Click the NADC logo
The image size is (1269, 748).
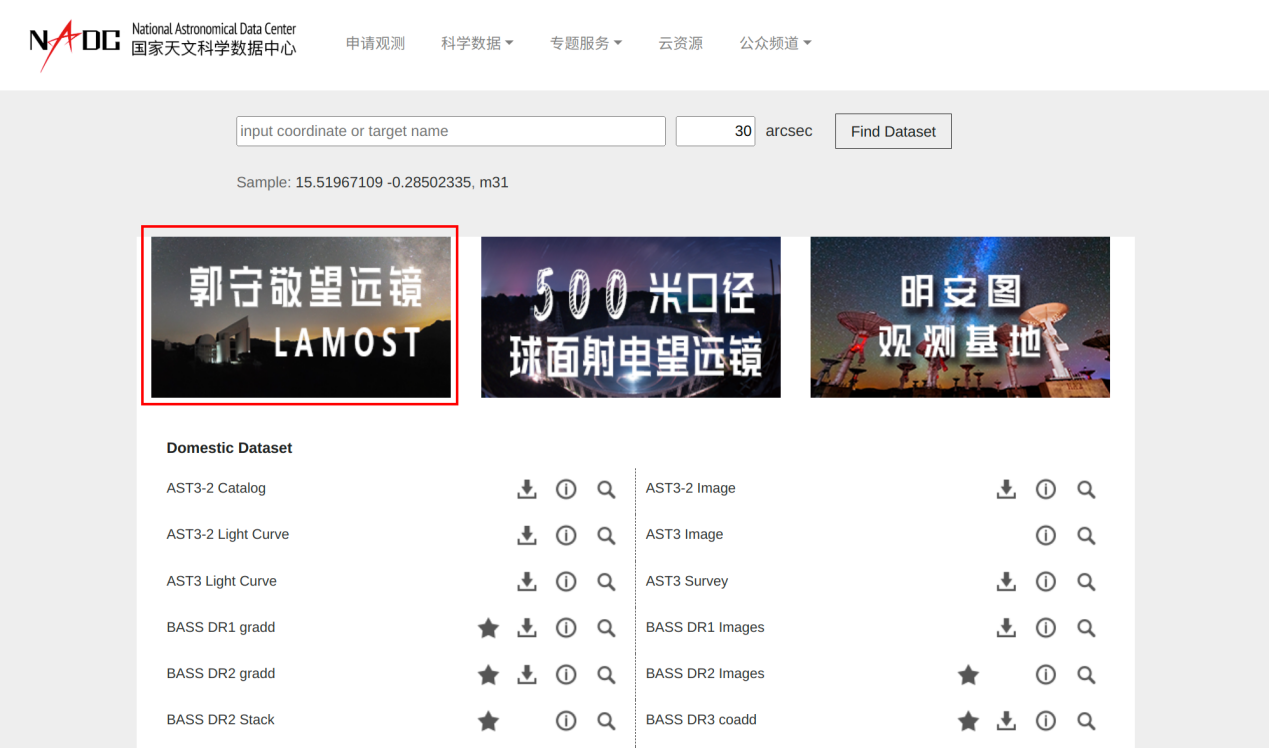point(163,44)
